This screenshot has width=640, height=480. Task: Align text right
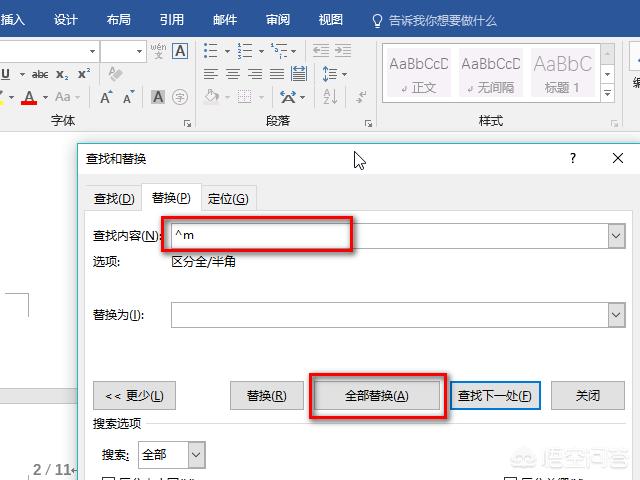tap(255, 74)
